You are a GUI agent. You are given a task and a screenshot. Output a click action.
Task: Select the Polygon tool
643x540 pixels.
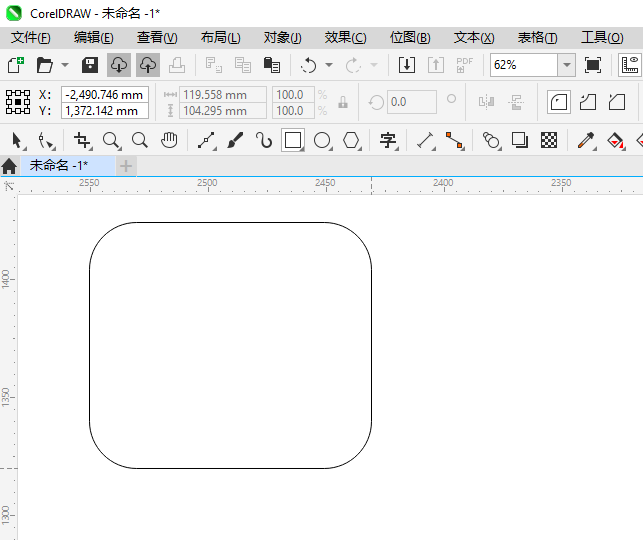[351, 140]
